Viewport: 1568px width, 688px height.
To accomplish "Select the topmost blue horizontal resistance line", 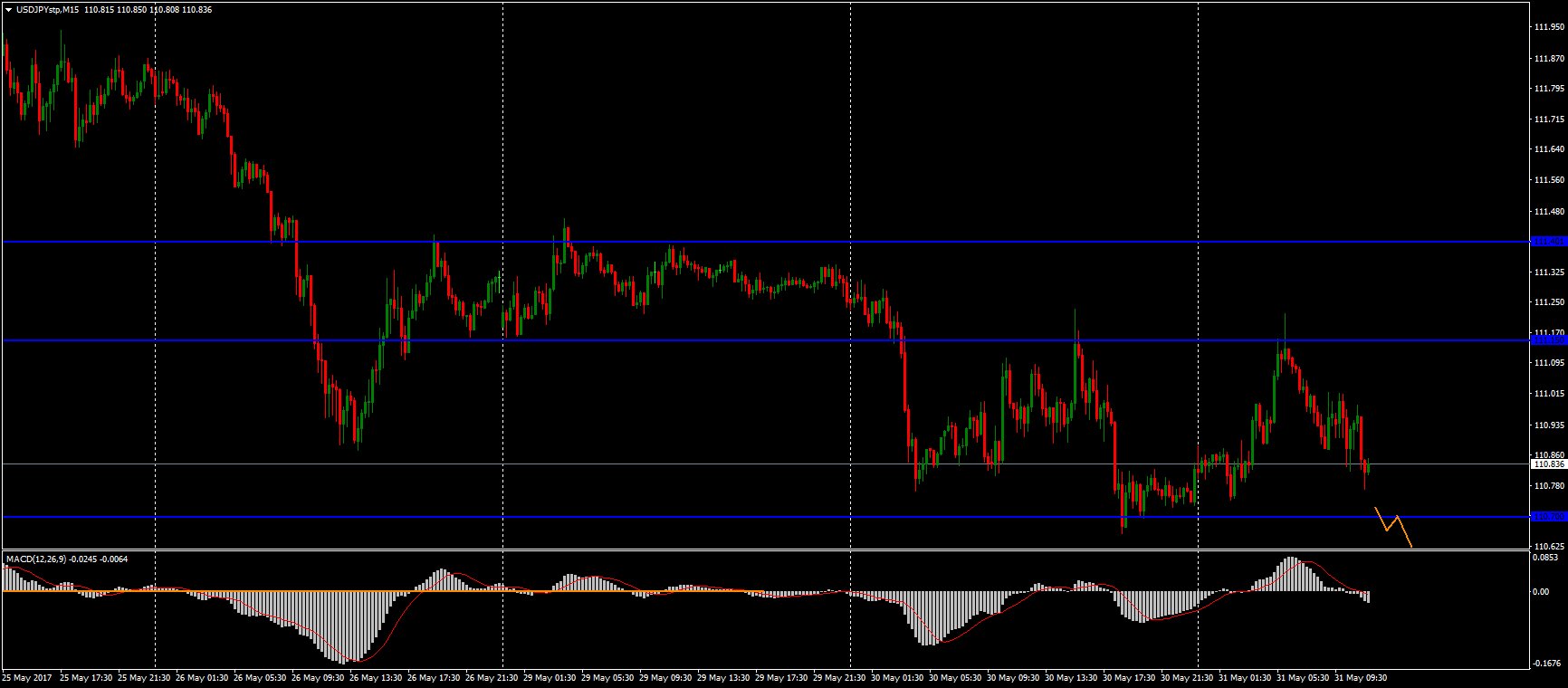I will (x=724, y=242).
